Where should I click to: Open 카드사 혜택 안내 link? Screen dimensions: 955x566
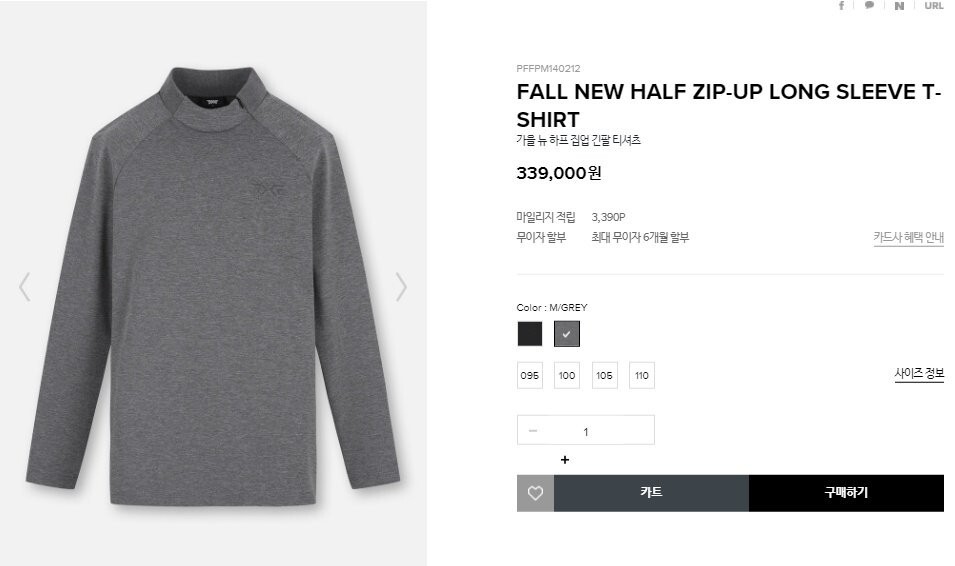coord(909,237)
